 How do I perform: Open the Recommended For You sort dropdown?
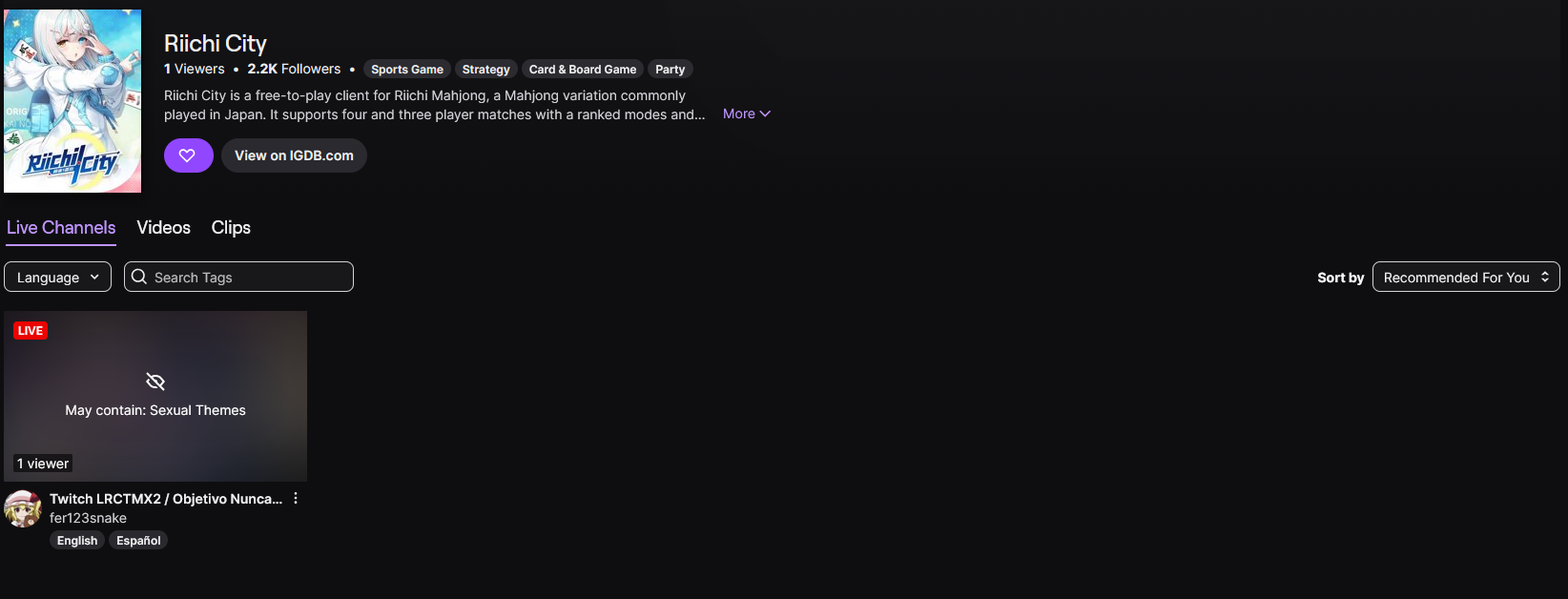click(1466, 277)
